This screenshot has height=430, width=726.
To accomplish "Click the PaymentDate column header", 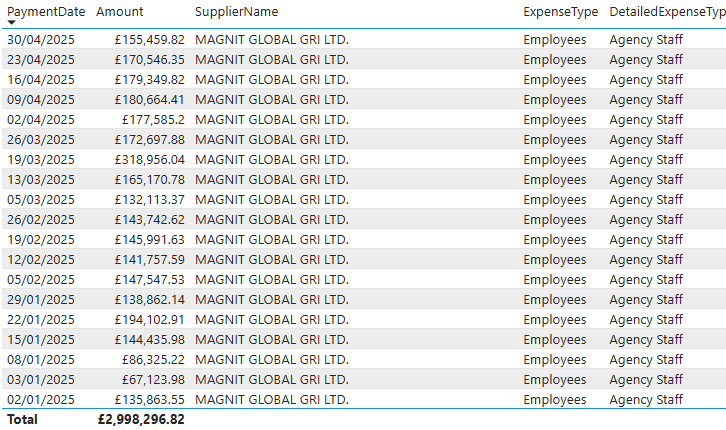I will pyautogui.click(x=46, y=12).
